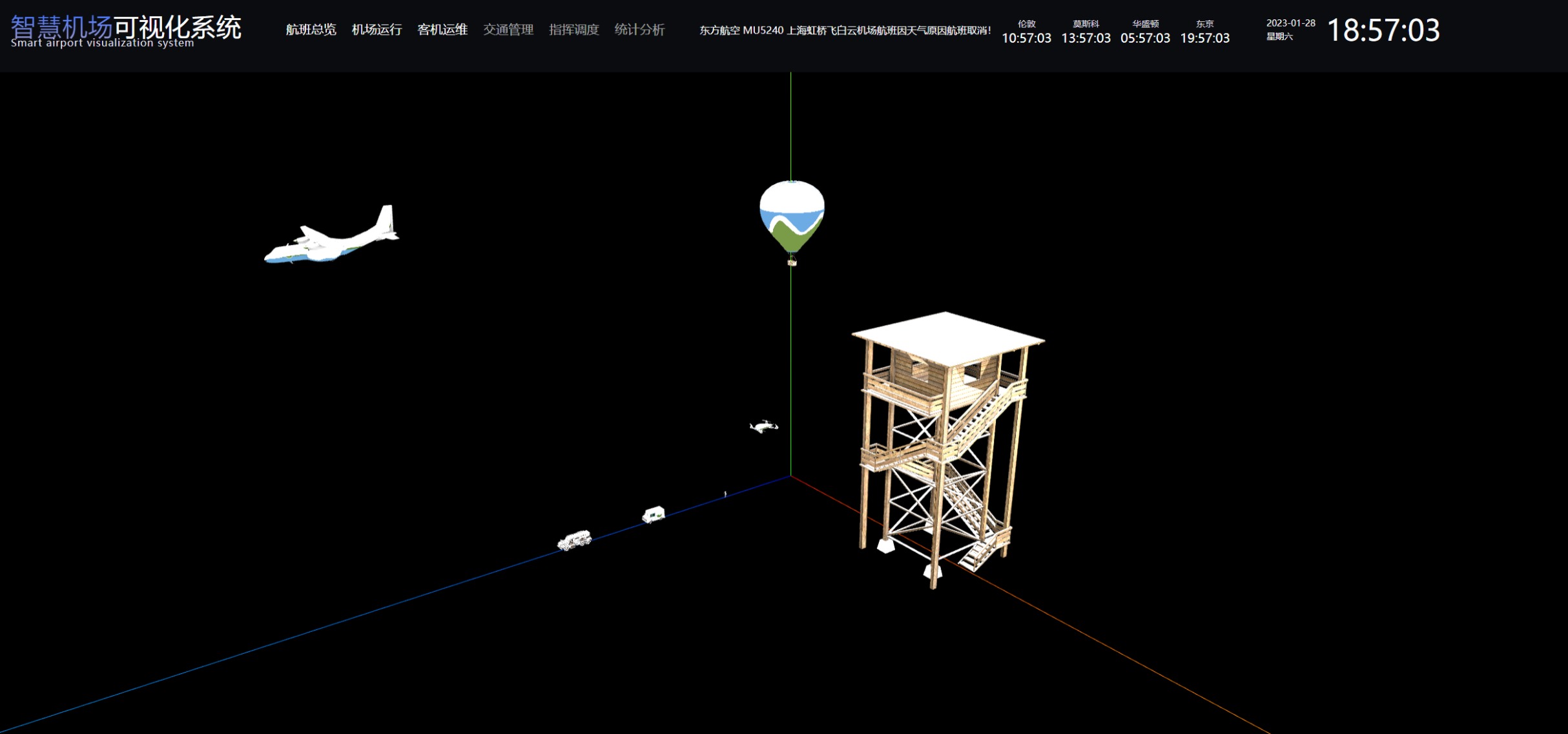Select the truck vehicle model
Viewport: 1568px width, 734px height.
[574, 540]
